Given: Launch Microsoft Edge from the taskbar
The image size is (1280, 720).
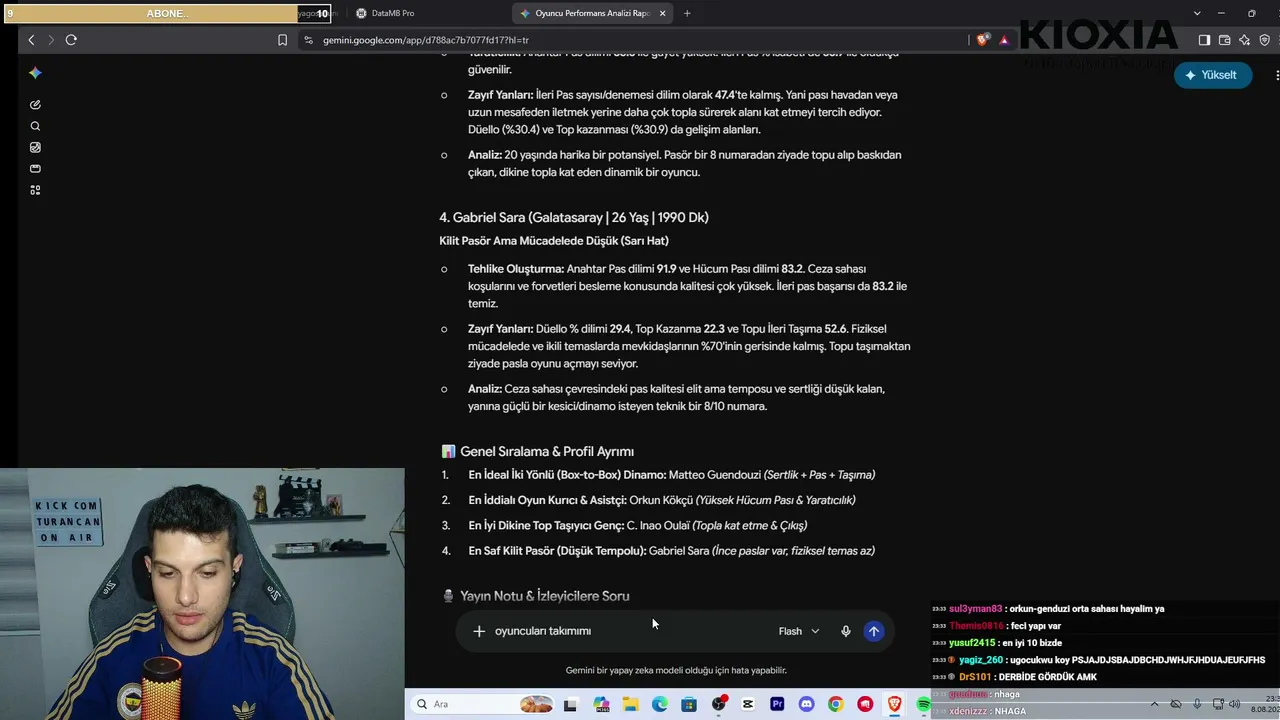Looking at the screenshot, I should [x=660, y=704].
